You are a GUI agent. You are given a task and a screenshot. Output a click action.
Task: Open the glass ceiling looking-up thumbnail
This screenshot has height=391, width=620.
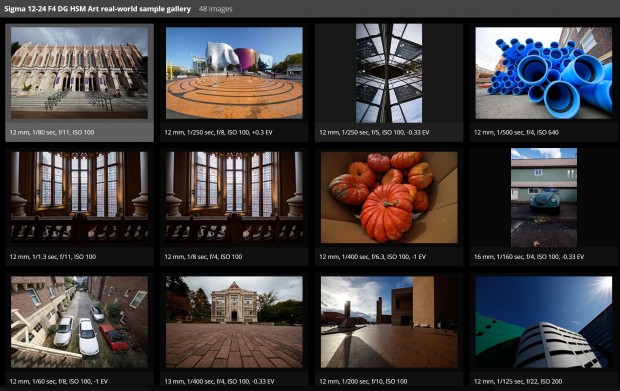click(x=389, y=73)
